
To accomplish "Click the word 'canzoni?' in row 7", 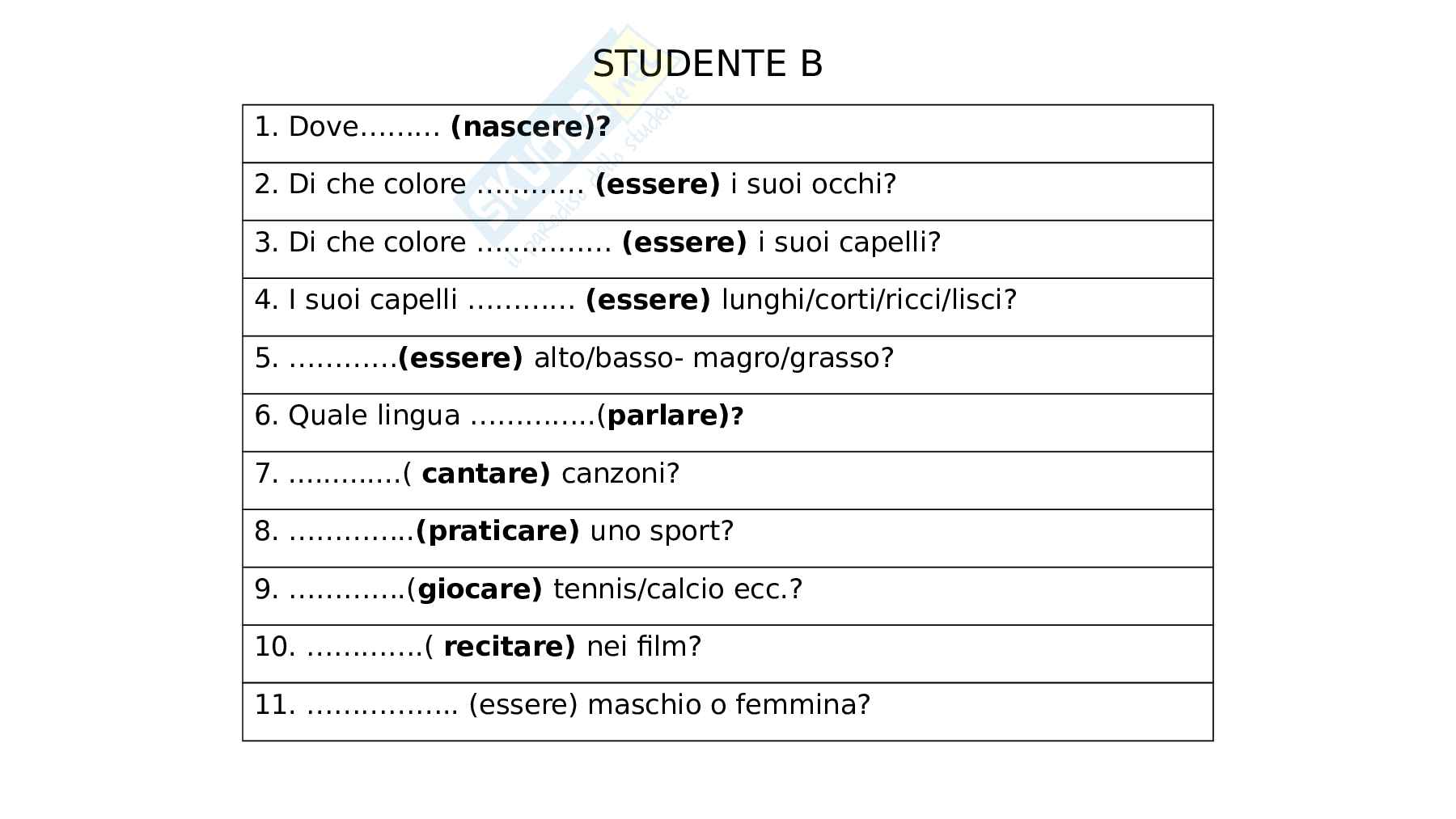I will pyautogui.click(x=620, y=474).
